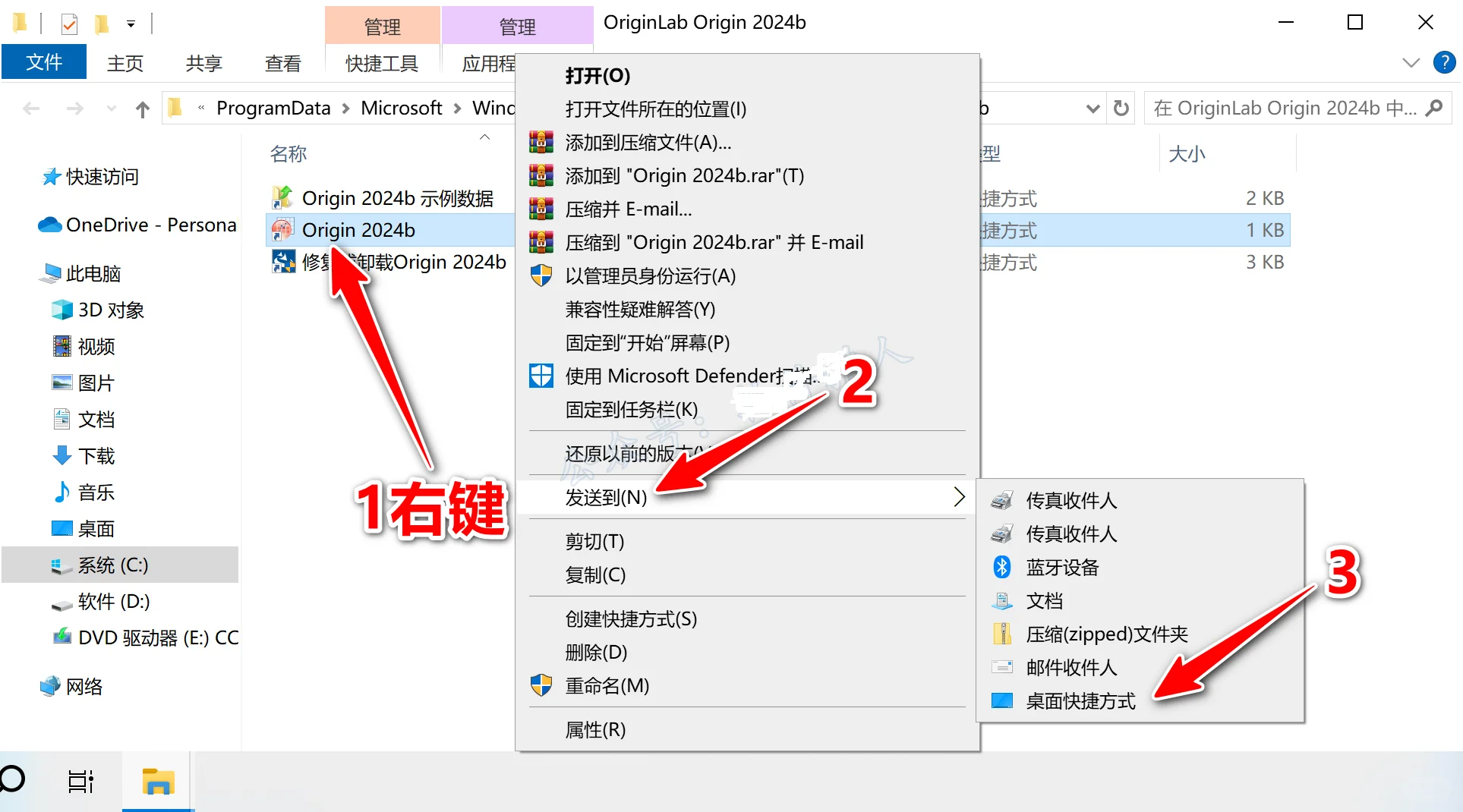Click inside the OriginLab search box
1463x812 pixels.
pyautogui.click(x=1283, y=108)
